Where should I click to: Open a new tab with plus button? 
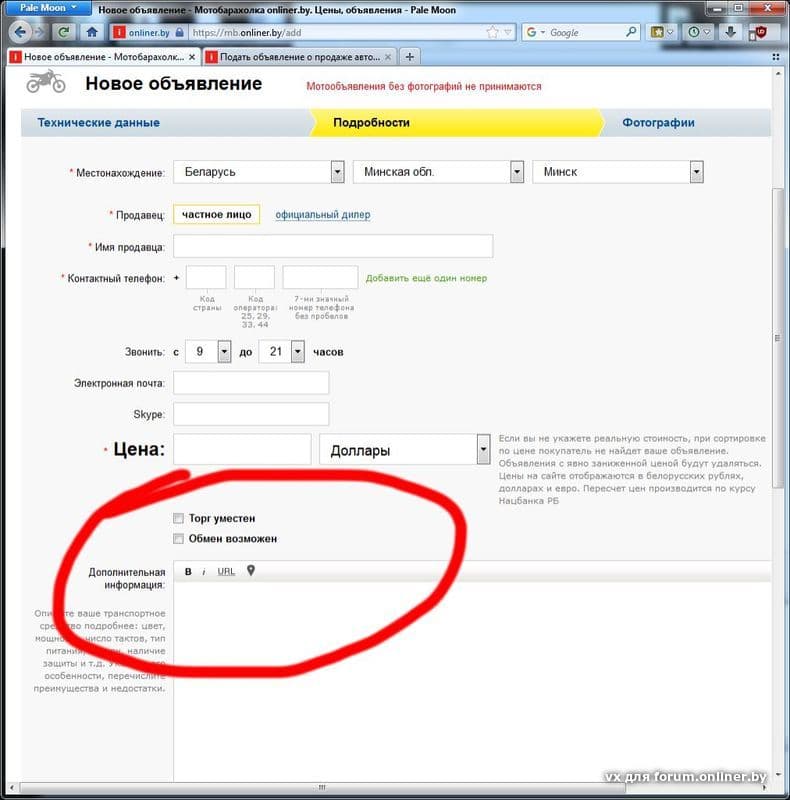pyautogui.click(x=409, y=57)
